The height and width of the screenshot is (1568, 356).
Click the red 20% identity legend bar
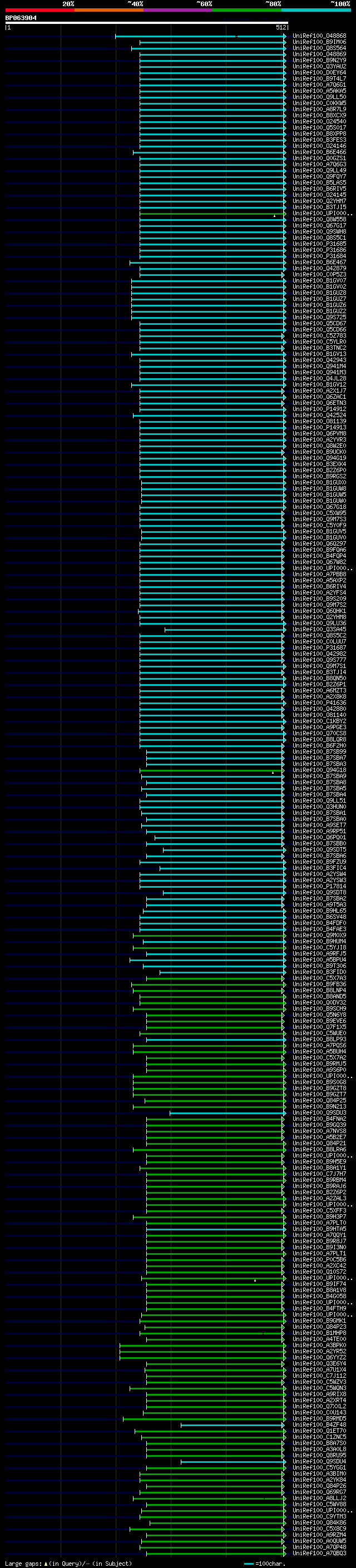39,10
